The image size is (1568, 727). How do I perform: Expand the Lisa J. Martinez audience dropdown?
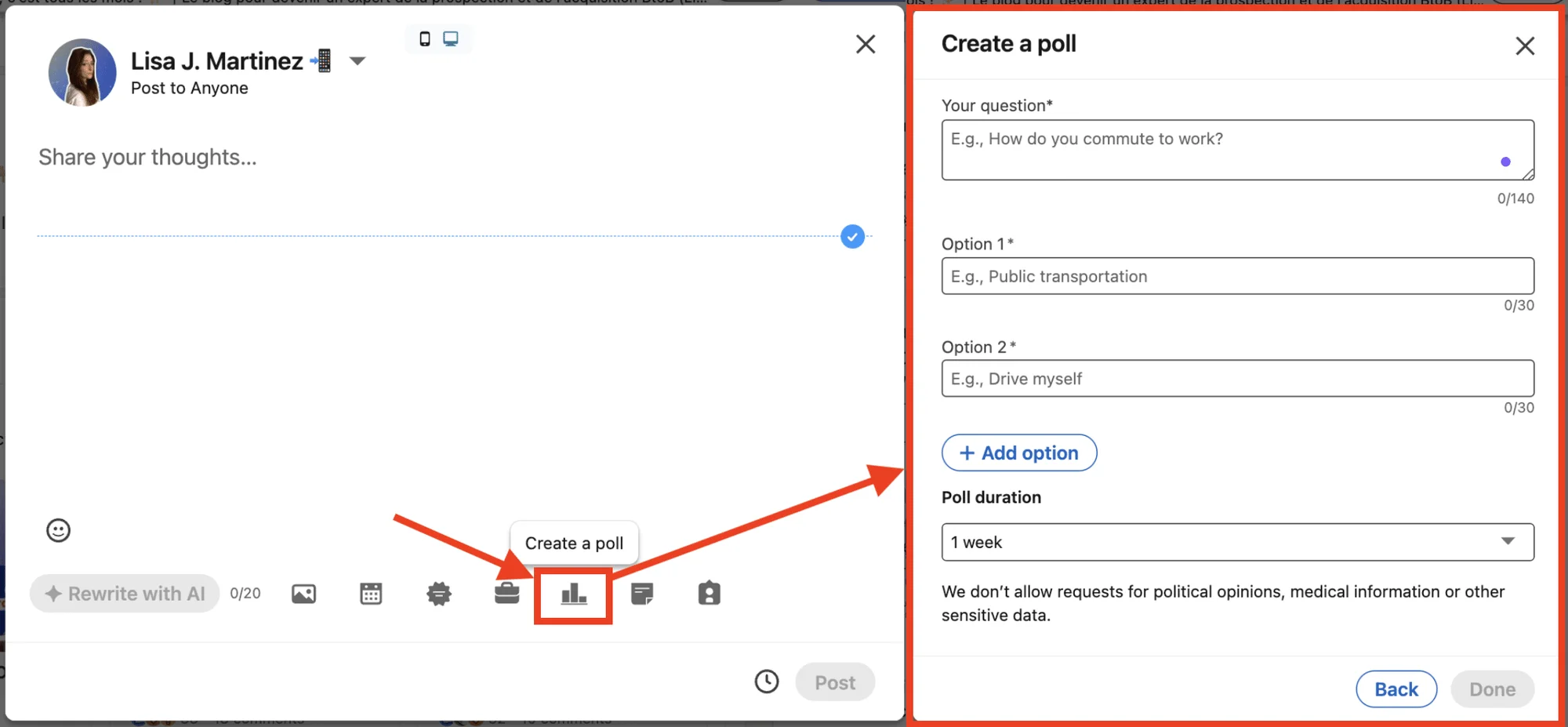coord(358,61)
